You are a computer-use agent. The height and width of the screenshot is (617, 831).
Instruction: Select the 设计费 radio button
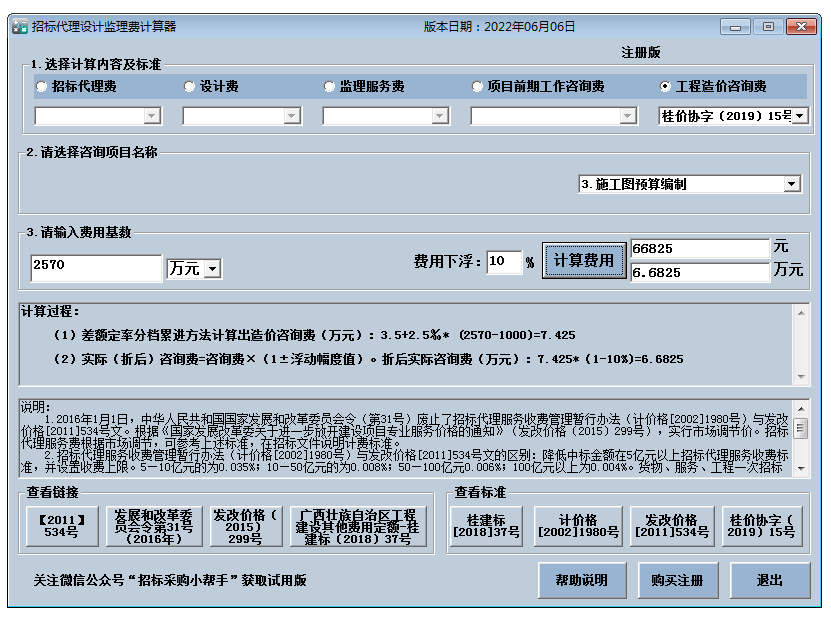click(189, 85)
